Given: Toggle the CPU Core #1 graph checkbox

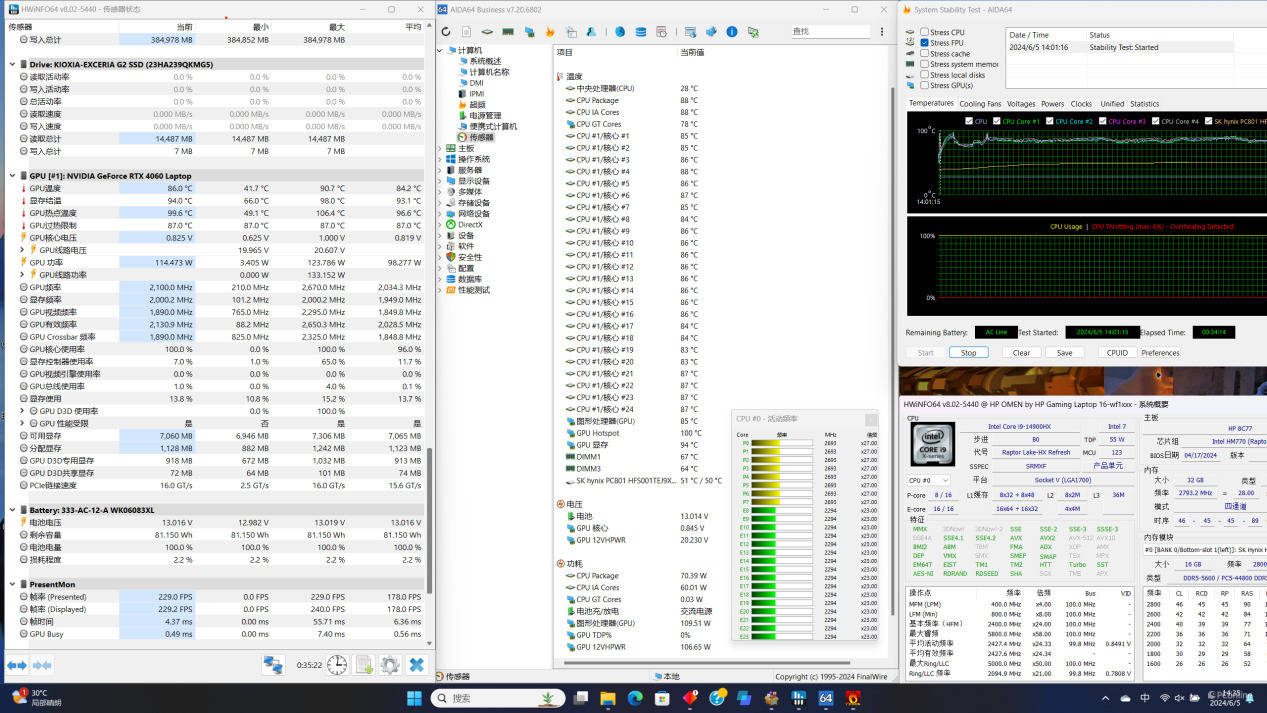Looking at the screenshot, I should click(996, 121).
